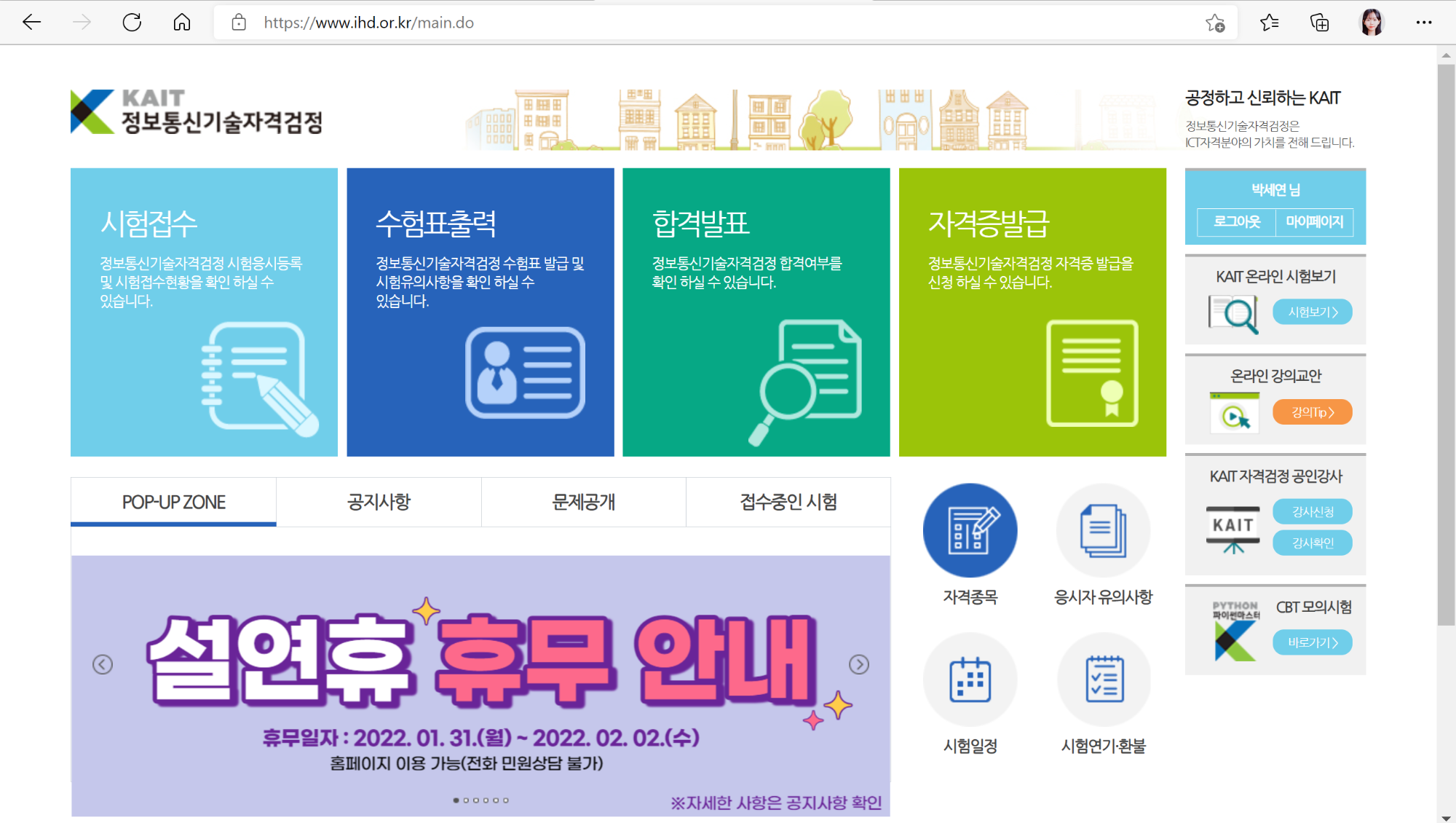Click the KAIT 정보통신기술자격검정 logo

coord(197,111)
